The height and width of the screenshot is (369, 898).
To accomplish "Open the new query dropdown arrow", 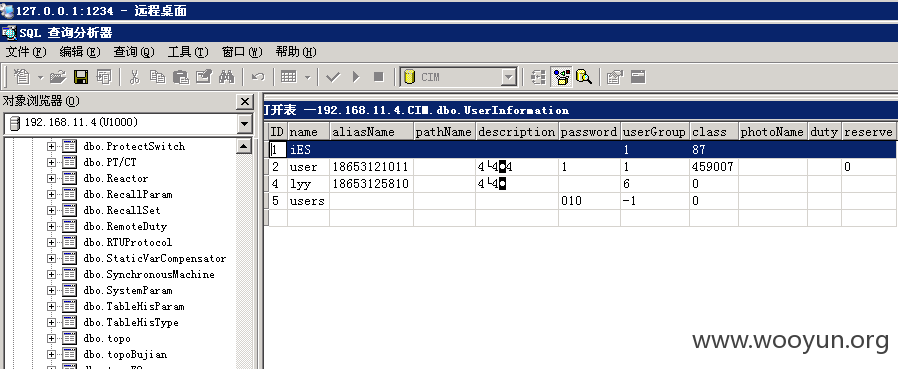I will tap(40, 77).
